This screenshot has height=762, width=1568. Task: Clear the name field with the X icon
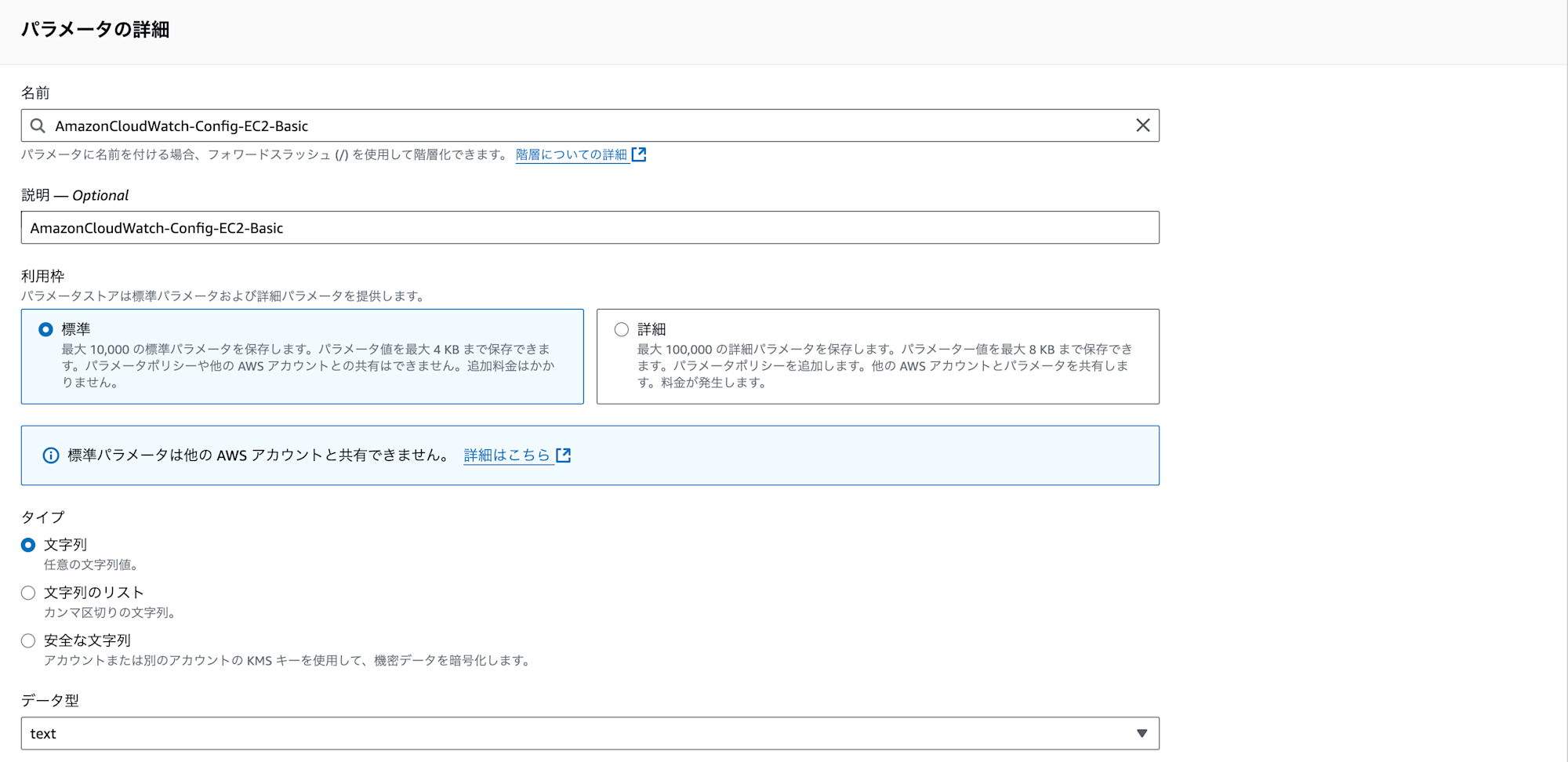point(1143,125)
